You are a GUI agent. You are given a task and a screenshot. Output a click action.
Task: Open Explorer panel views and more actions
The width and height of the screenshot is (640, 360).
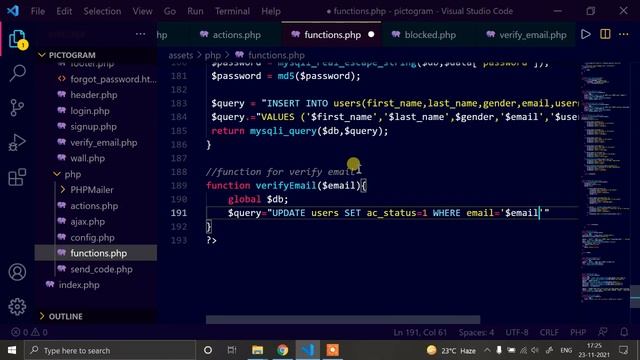point(140,34)
